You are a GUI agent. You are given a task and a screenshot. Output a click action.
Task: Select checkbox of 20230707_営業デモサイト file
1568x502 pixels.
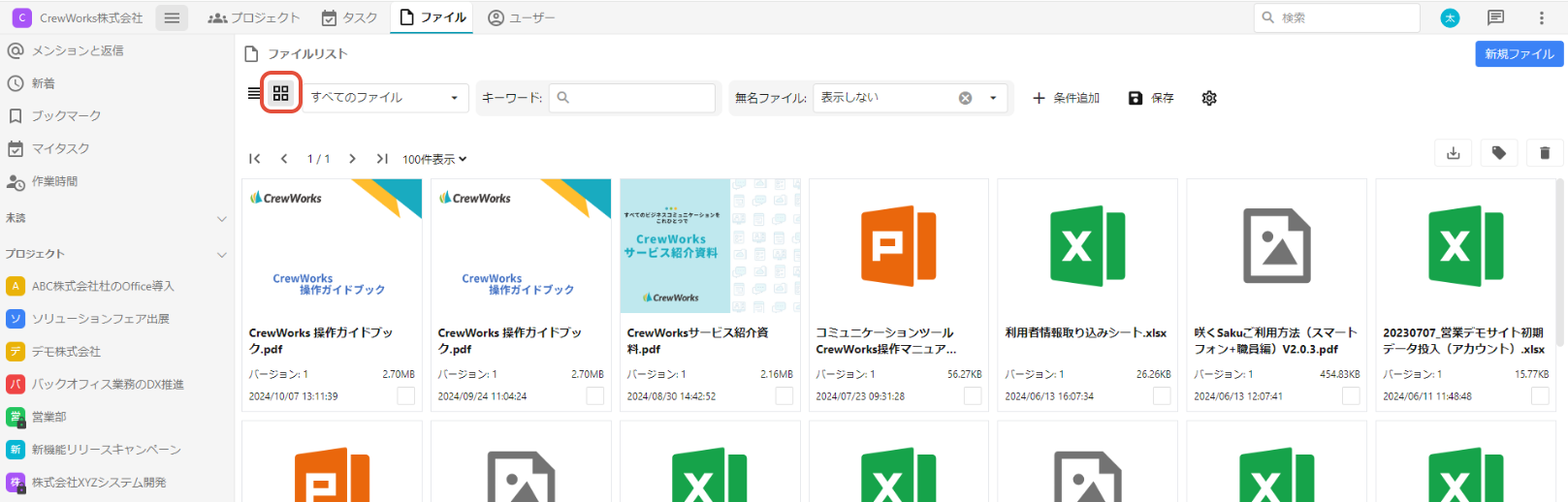(1540, 395)
